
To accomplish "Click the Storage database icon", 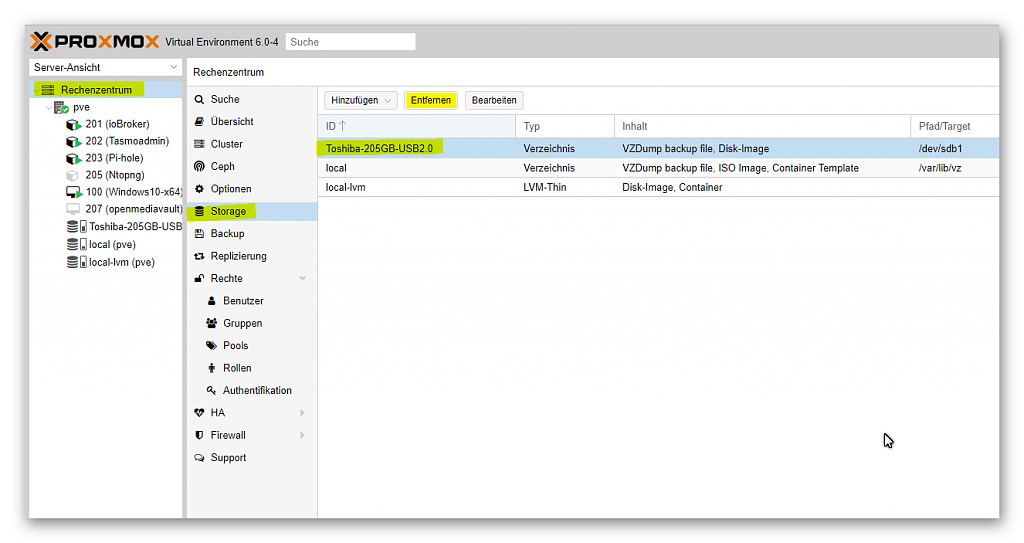I will coord(199,211).
